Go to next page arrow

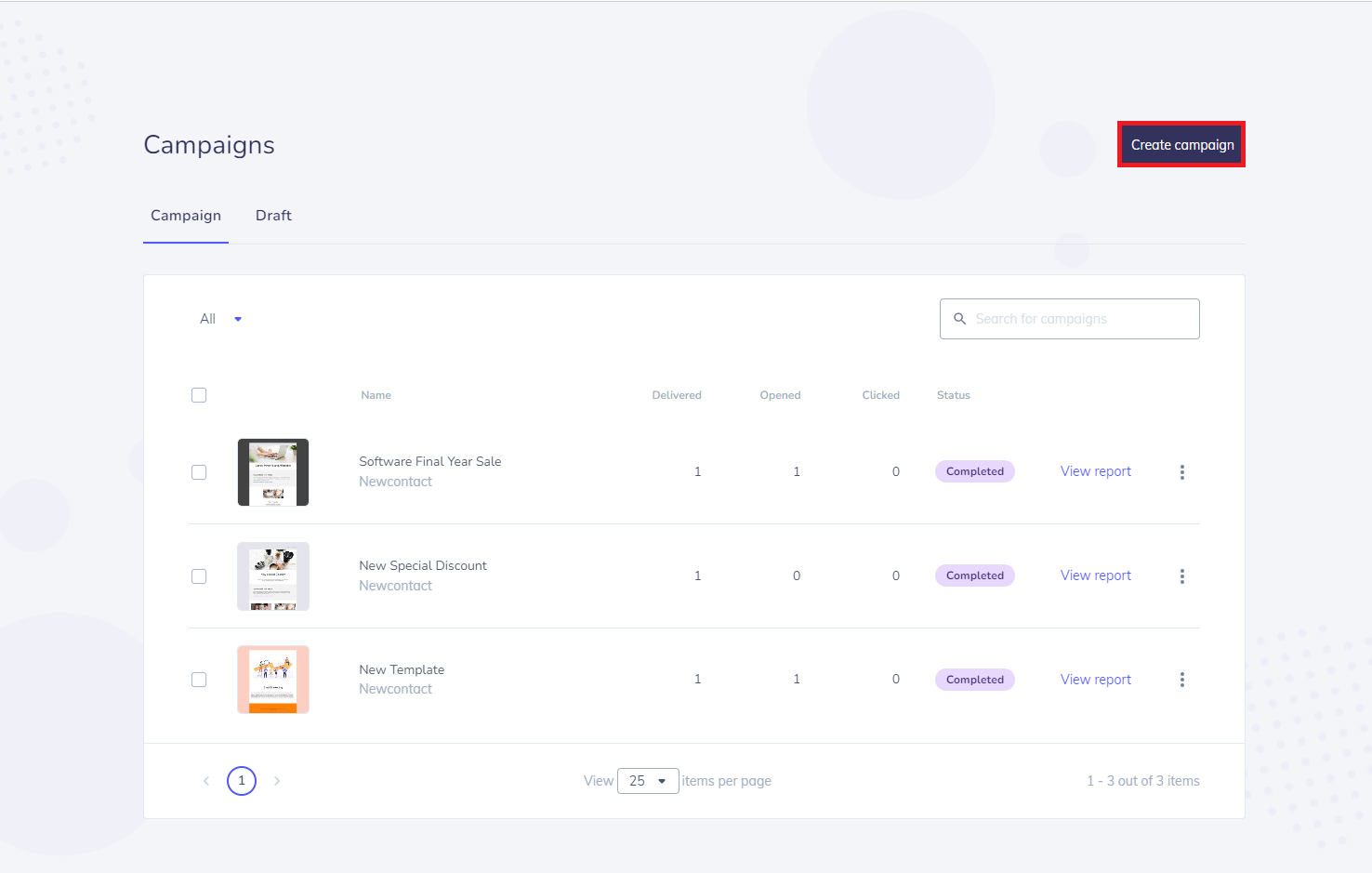pos(277,781)
